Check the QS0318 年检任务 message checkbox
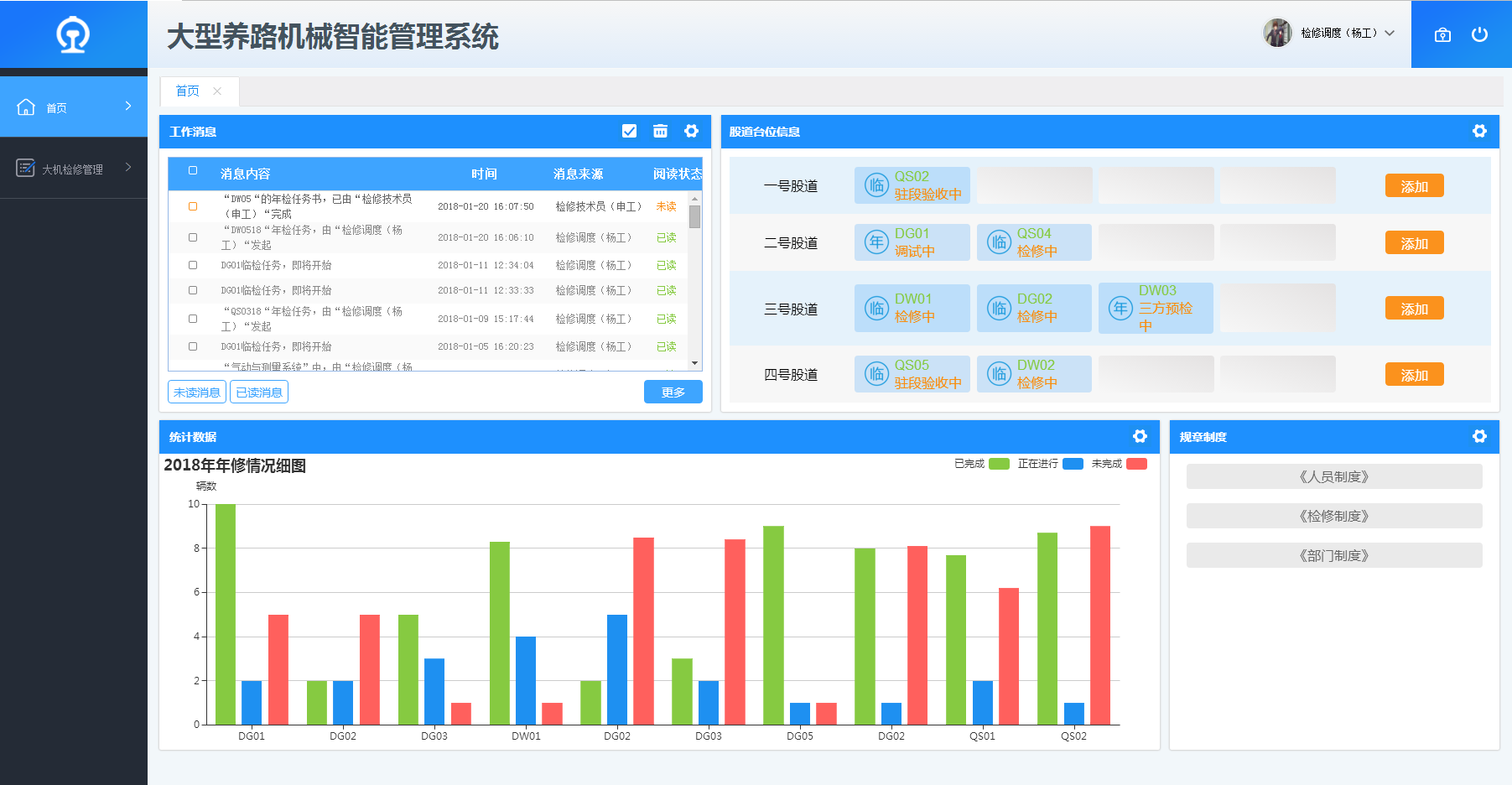This screenshot has width=1512, height=785. (x=193, y=319)
